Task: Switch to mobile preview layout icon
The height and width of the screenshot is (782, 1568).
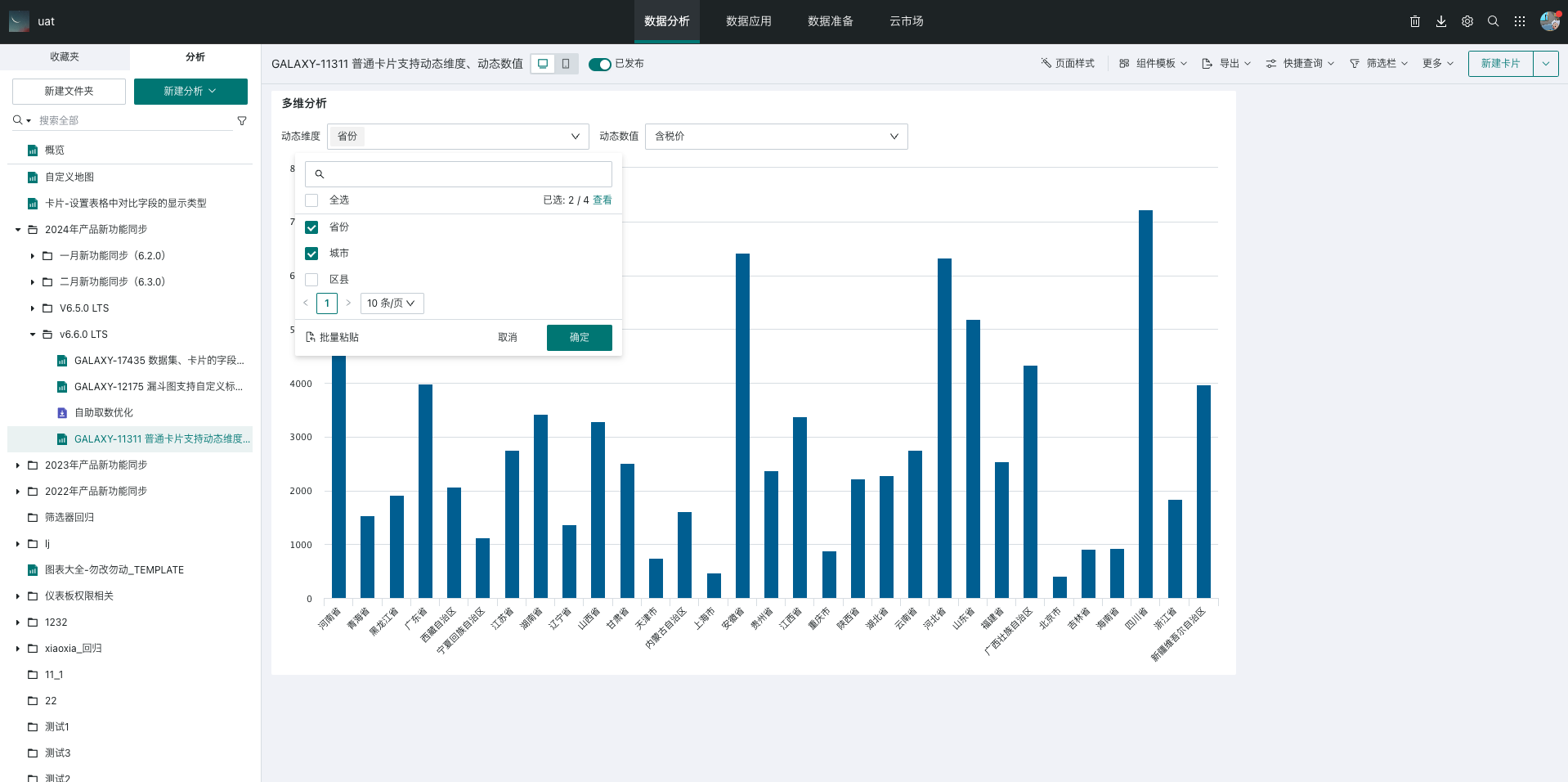Action: (x=566, y=64)
